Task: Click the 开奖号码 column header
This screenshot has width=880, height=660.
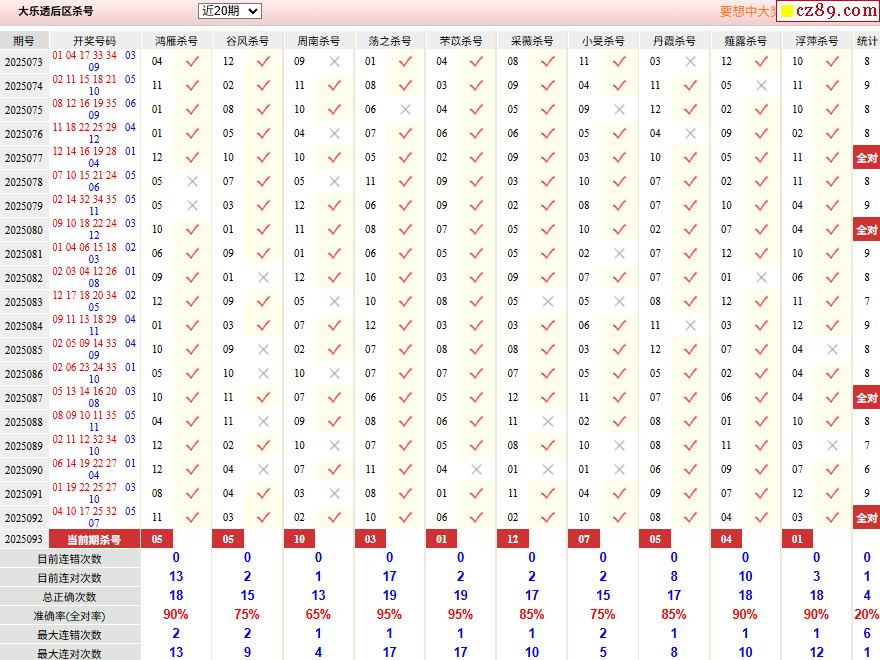Action: tap(94, 41)
